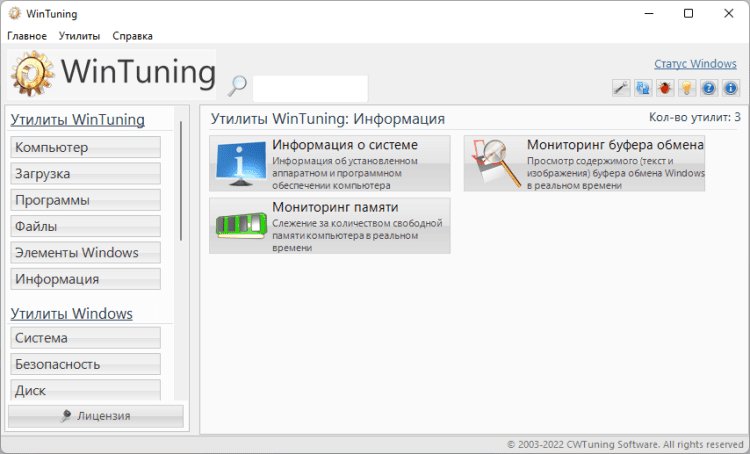This screenshot has height=454, width=750.
Task: Click the Утилиты WinTuning: Информация heading
Action: [x=328, y=119]
